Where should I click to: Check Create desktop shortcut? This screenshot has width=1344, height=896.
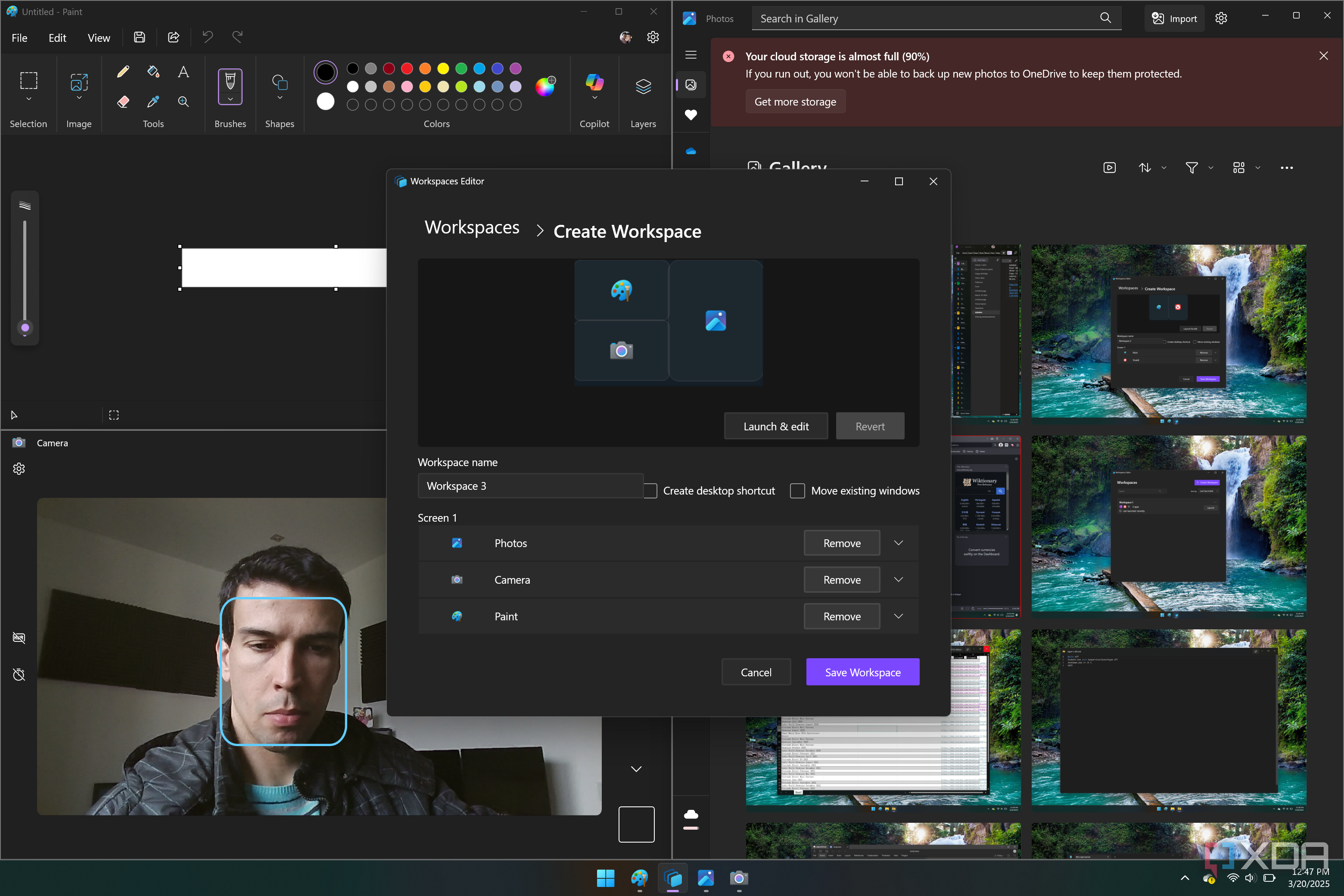[x=650, y=491]
